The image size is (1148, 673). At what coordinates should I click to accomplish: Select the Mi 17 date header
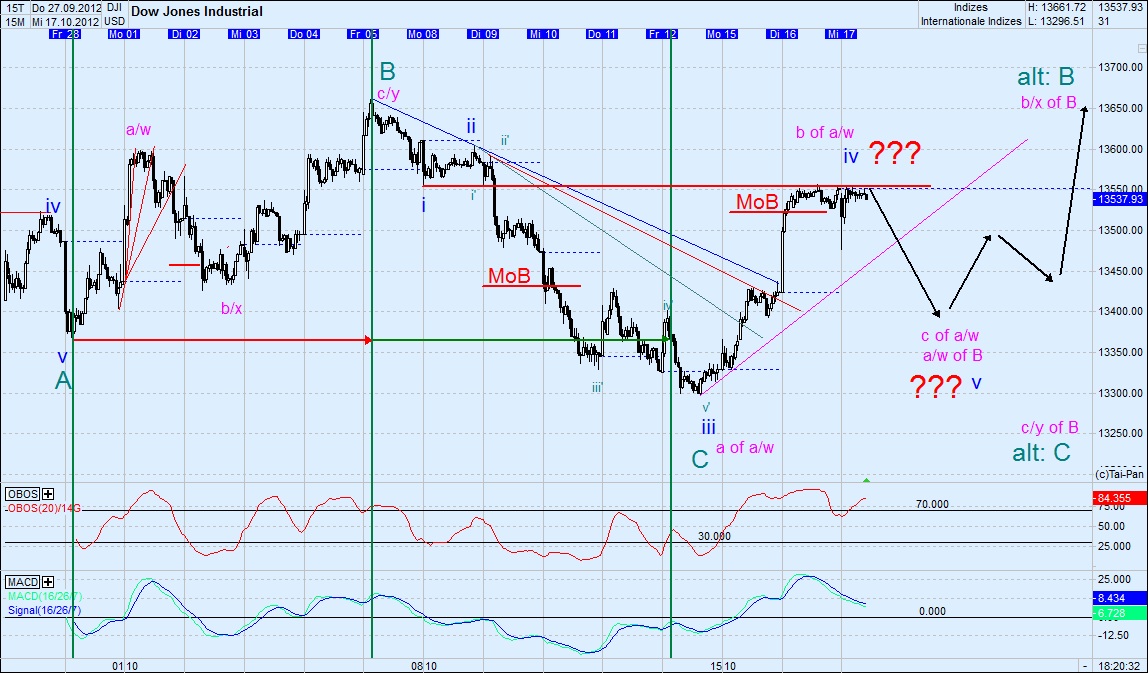pos(843,33)
